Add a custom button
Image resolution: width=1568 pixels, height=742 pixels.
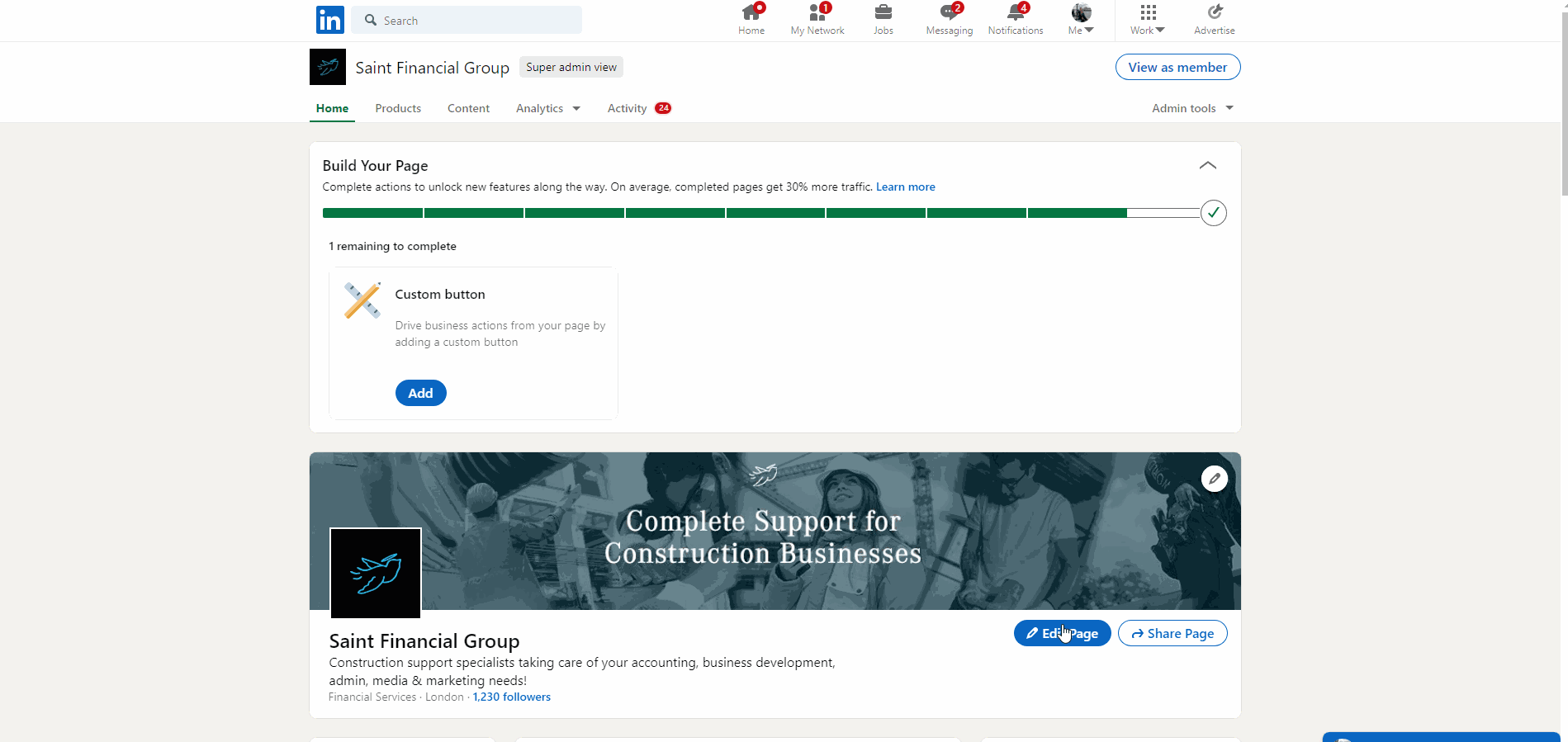tap(421, 393)
